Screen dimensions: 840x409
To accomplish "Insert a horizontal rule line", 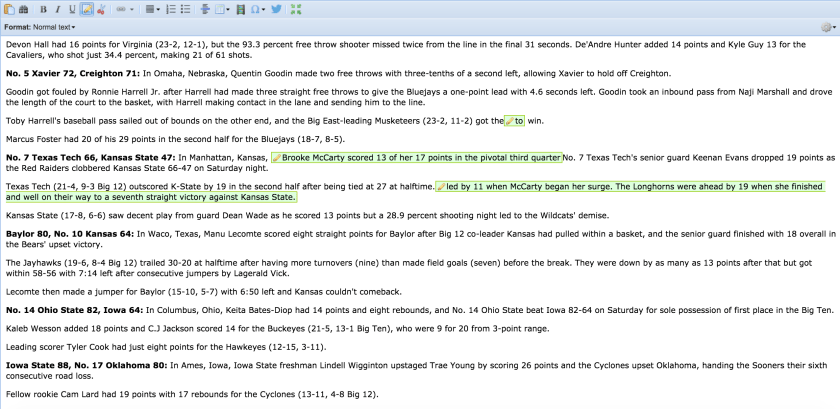I will [x=205, y=9].
